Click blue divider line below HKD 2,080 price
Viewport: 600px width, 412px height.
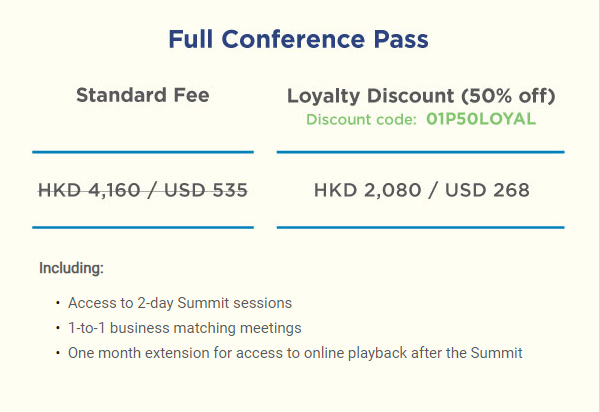tap(420, 227)
